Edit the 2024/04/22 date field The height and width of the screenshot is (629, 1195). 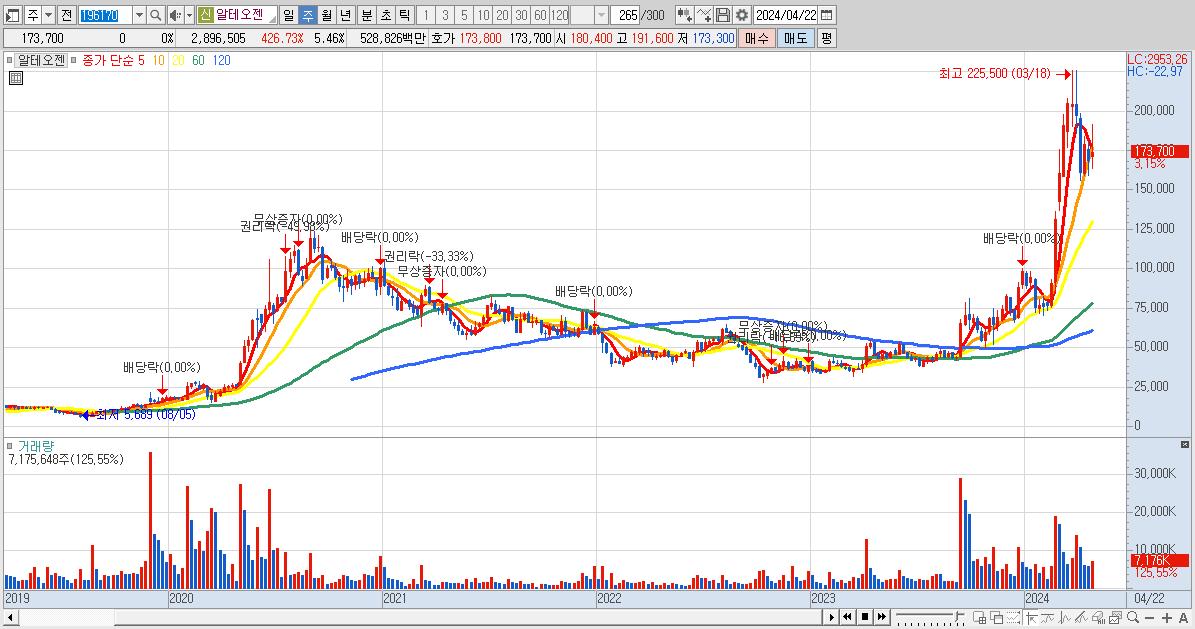coord(786,14)
